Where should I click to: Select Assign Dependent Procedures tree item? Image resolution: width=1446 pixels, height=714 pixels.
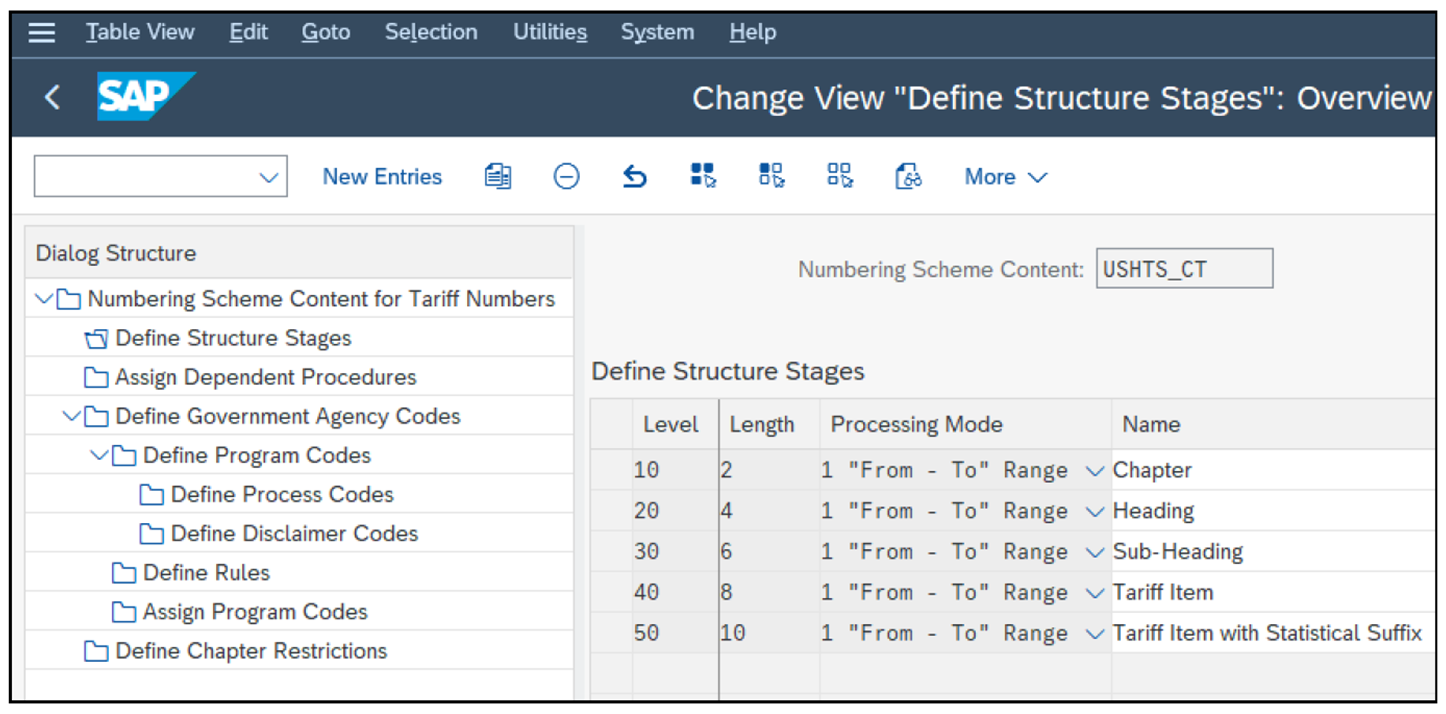(x=266, y=378)
